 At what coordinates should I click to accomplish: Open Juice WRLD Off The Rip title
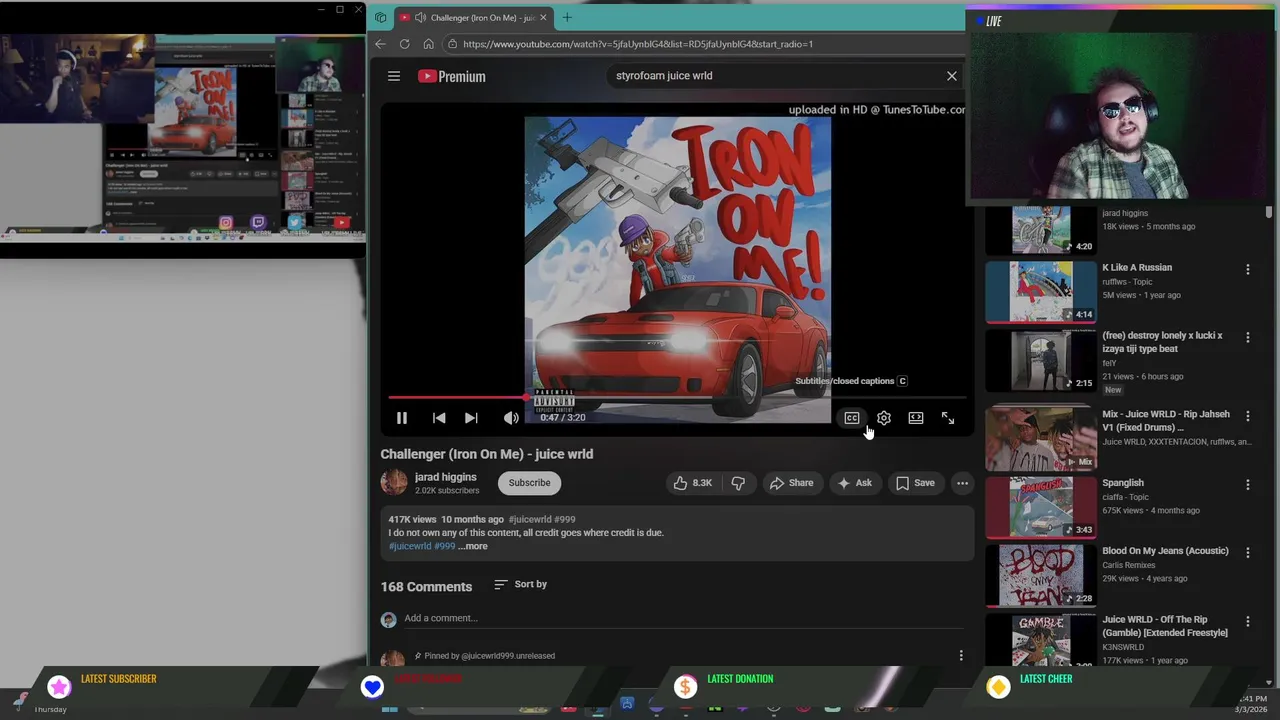pos(1165,626)
